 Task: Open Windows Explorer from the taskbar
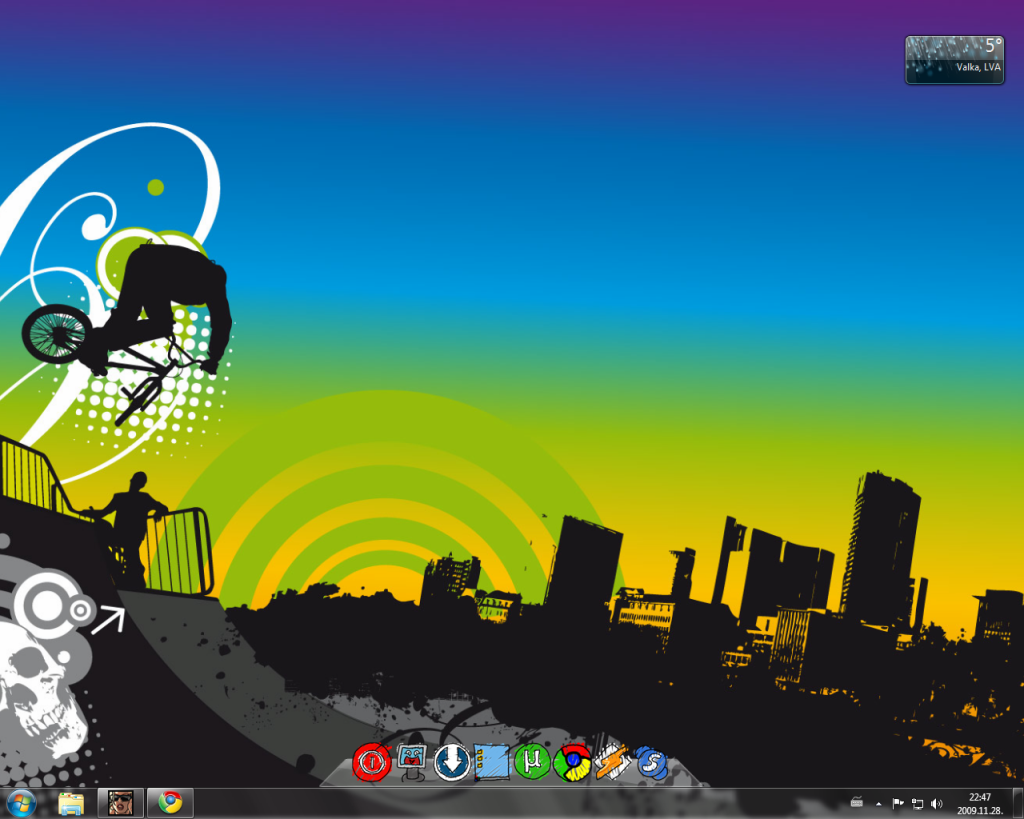(x=71, y=803)
